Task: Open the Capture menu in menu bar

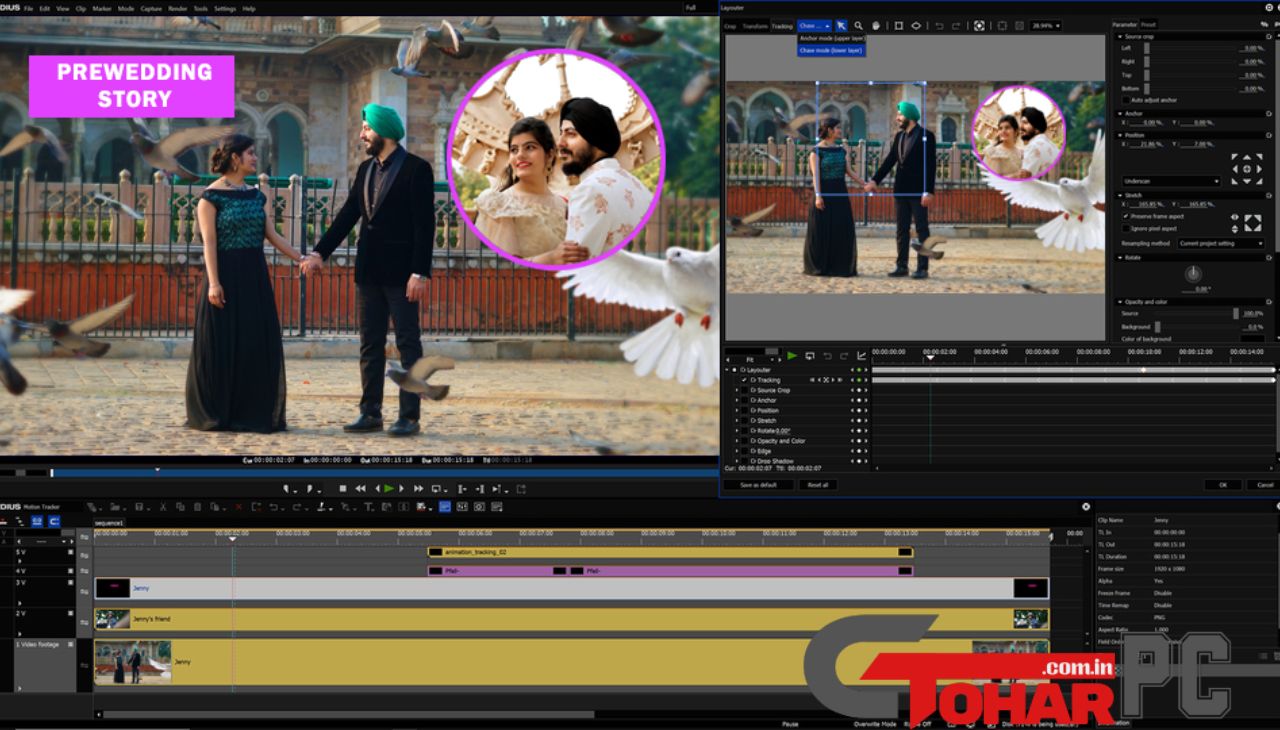Action: [x=151, y=8]
